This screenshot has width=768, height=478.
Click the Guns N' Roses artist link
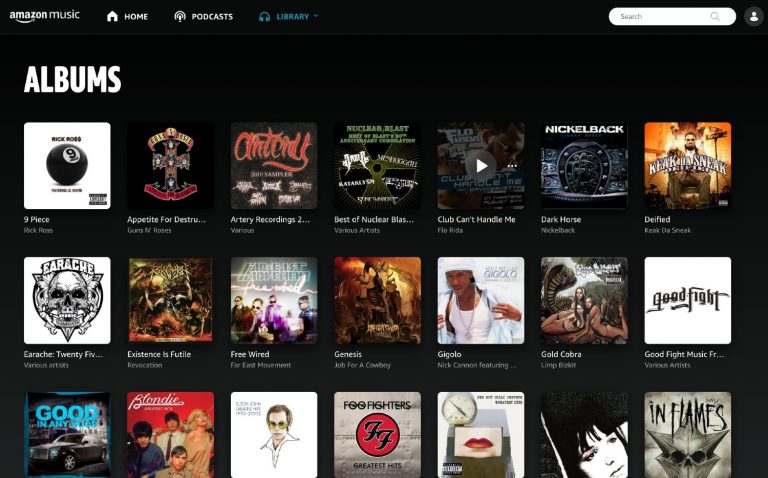point(149,230)
